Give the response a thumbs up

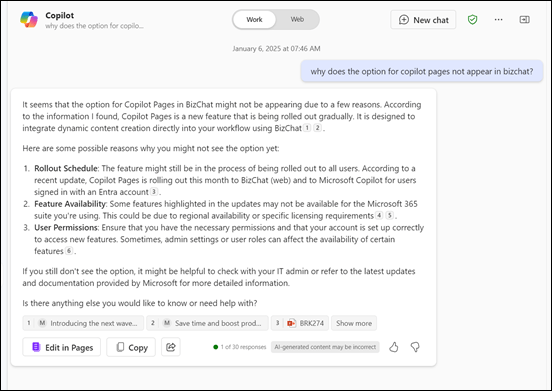point(394,347)
